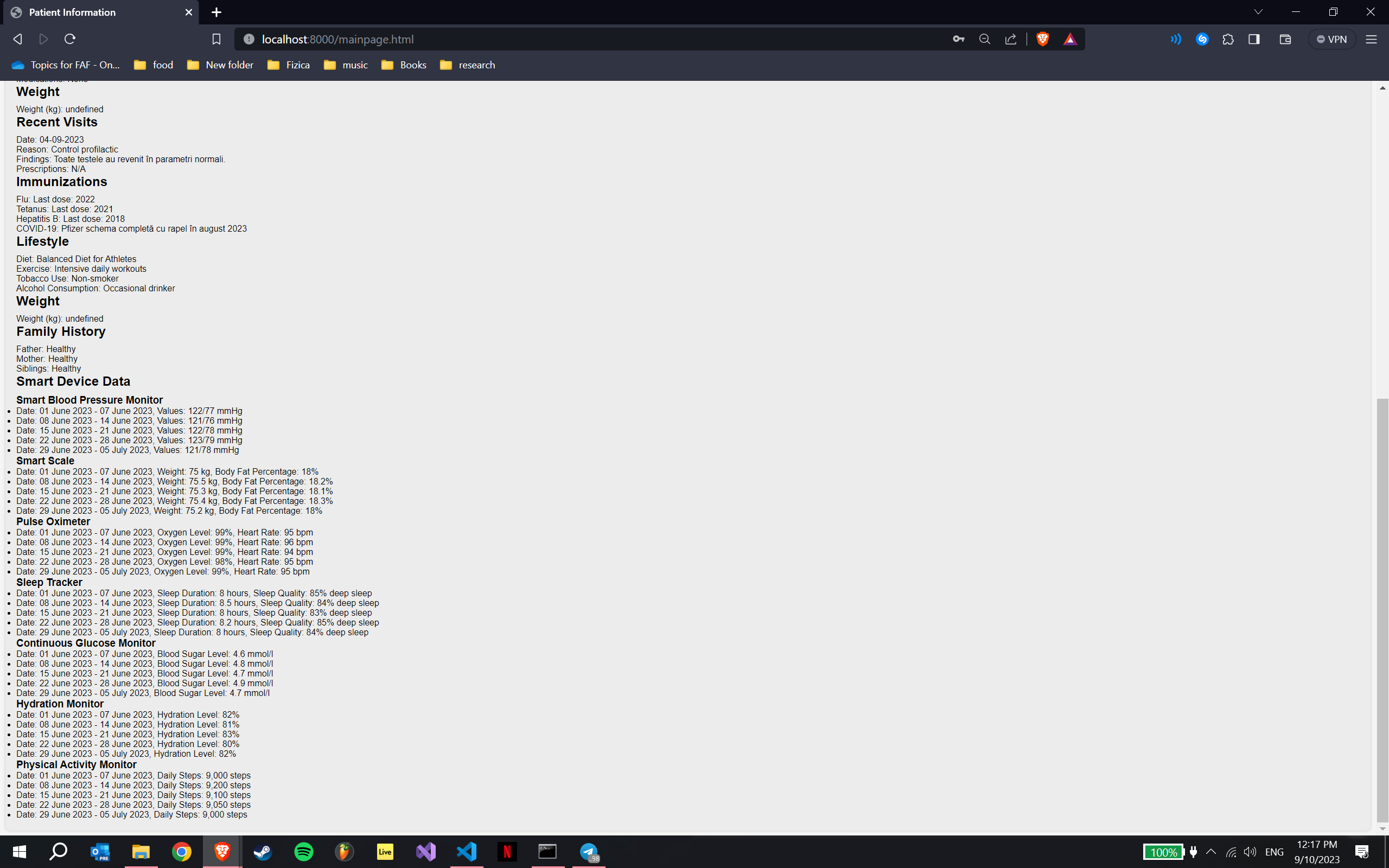Open the Brave Wallet icon
Screen dimensions: 1389x868
point(1285,39)
